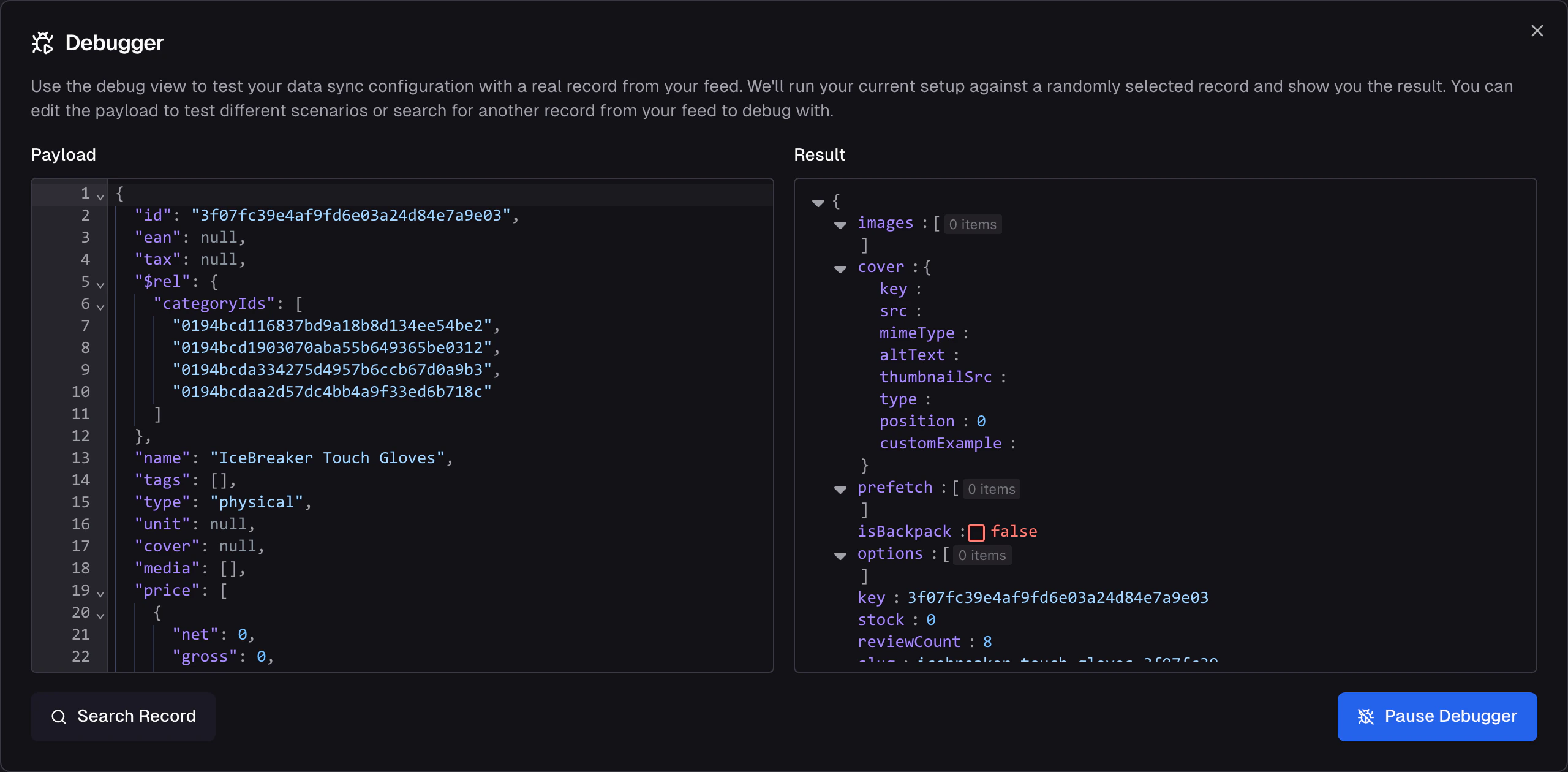Click the altText field in cover
This screenshot has width=1568, height=772.
(x=912, y=355)
